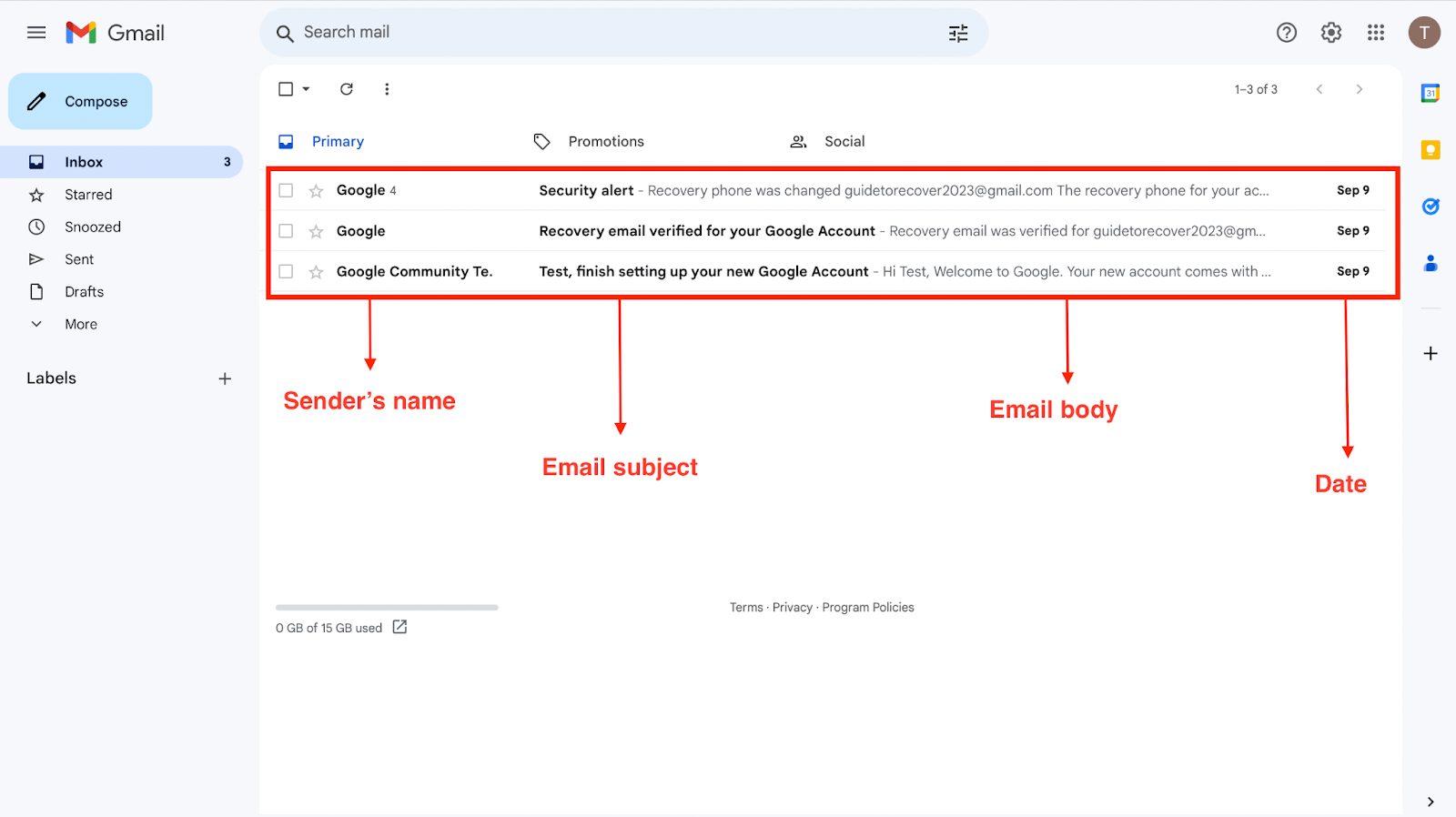Click the Compose button
Image resolution: width=1456 pixels, height=817 pixels.
80,102
